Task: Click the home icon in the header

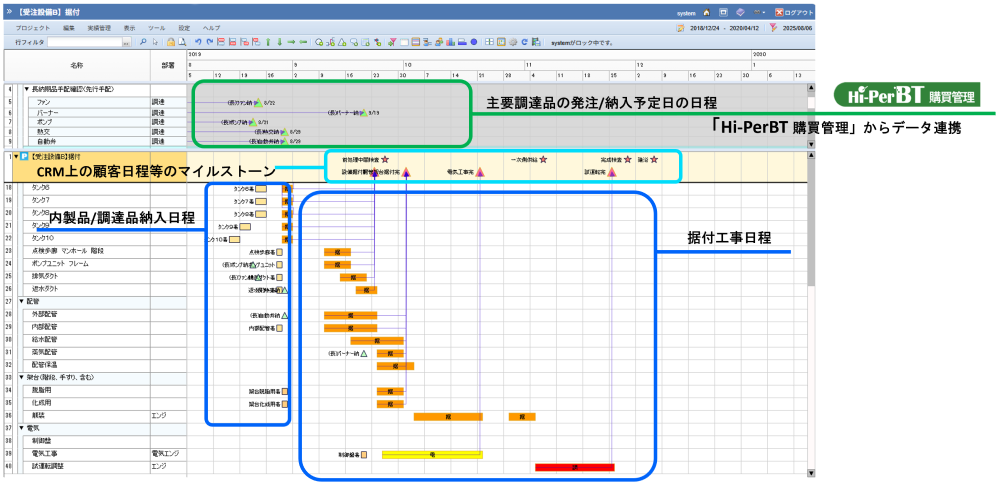Action: point(707,13)
